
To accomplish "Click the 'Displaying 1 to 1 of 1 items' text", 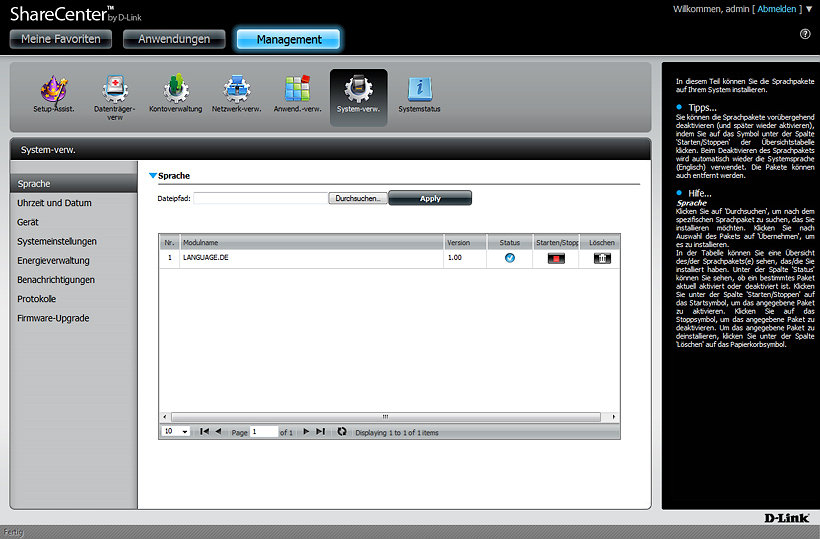I will (397, 432).
